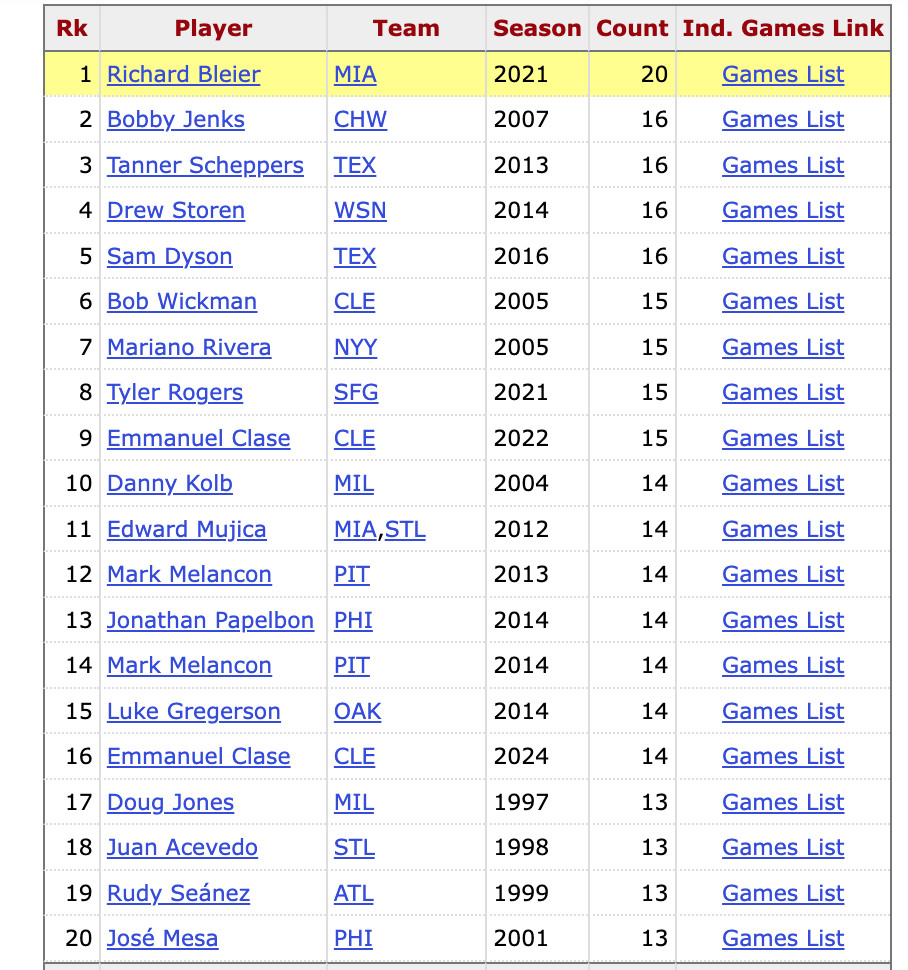Viewport: 908px width, 970px height.
Task: Open Games List for José Mesa
Action: click(783, 939)
